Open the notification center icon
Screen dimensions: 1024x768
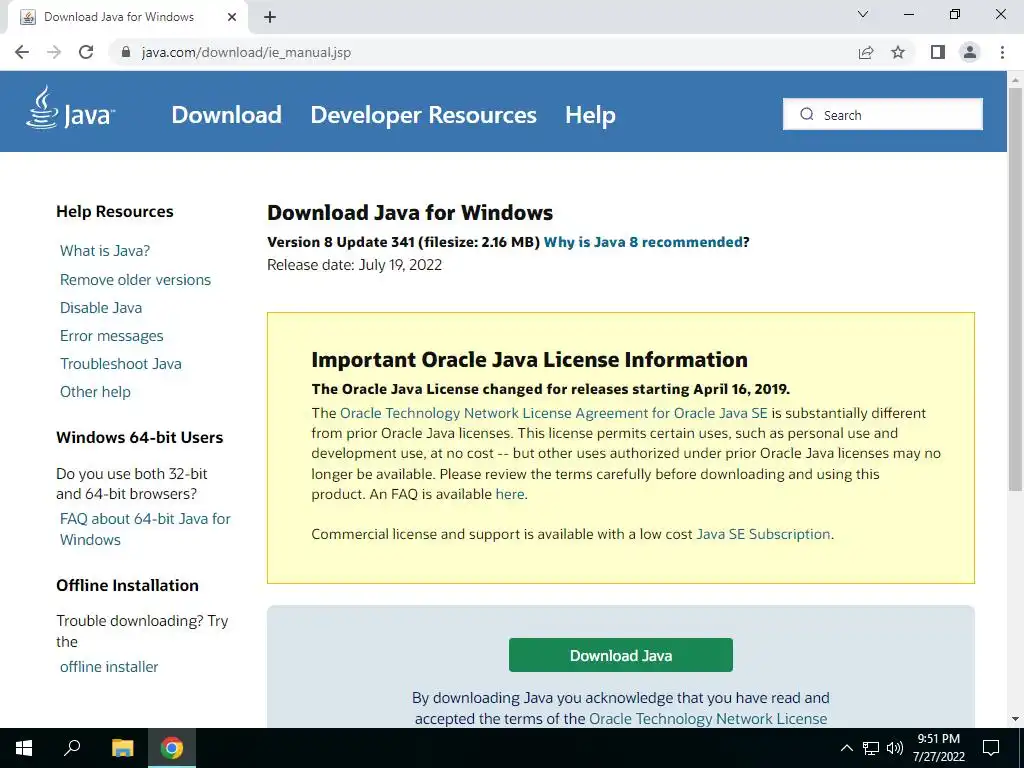pos(991,748)
